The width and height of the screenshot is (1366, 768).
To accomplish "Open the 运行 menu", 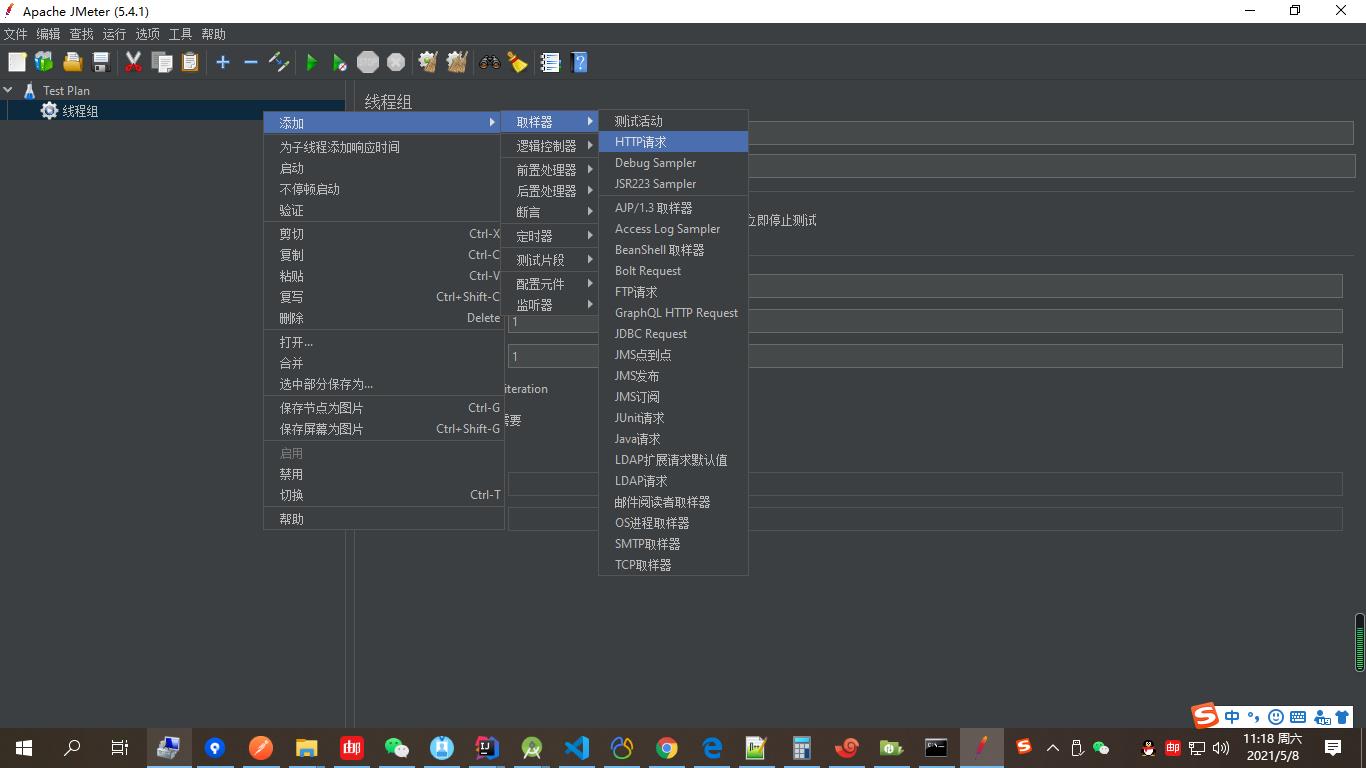I will 114,34.
